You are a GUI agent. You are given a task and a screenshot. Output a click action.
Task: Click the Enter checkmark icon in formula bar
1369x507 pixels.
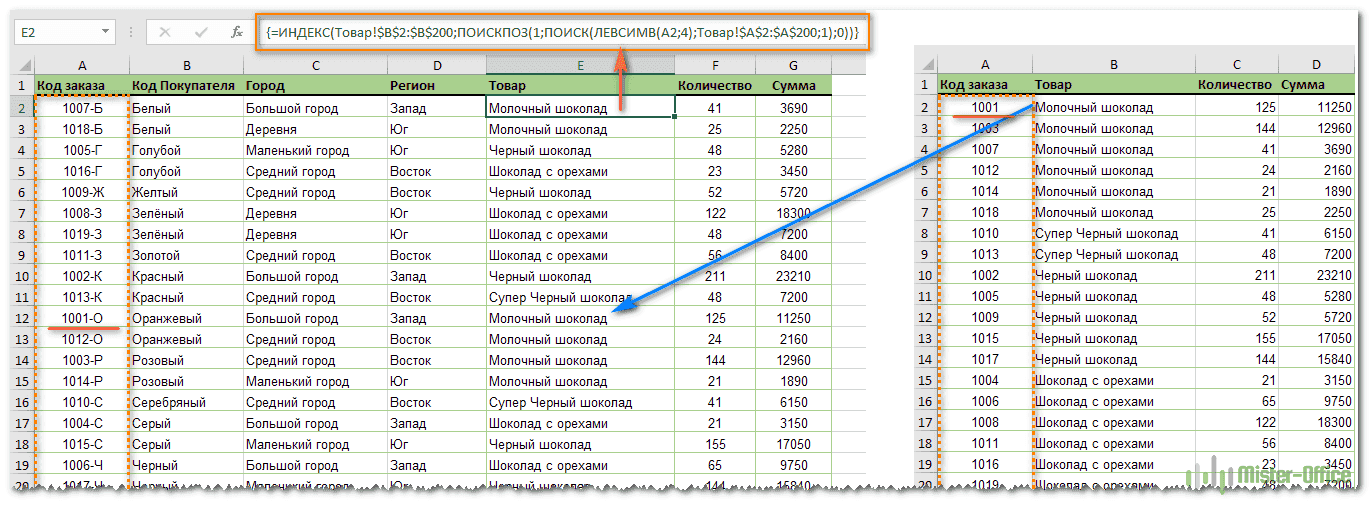click(x=201, y=32)
